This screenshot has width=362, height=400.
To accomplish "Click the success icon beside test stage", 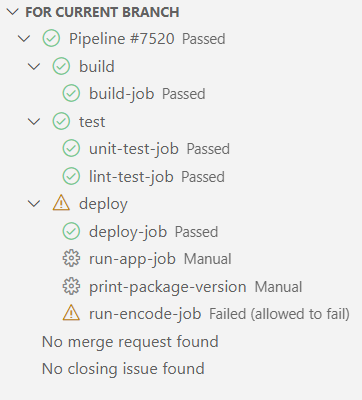I will coord(61,121).
